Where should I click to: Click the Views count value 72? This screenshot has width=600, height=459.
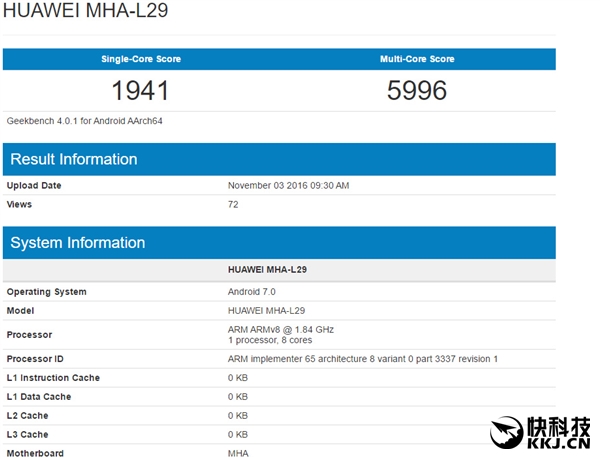point(235,205)
